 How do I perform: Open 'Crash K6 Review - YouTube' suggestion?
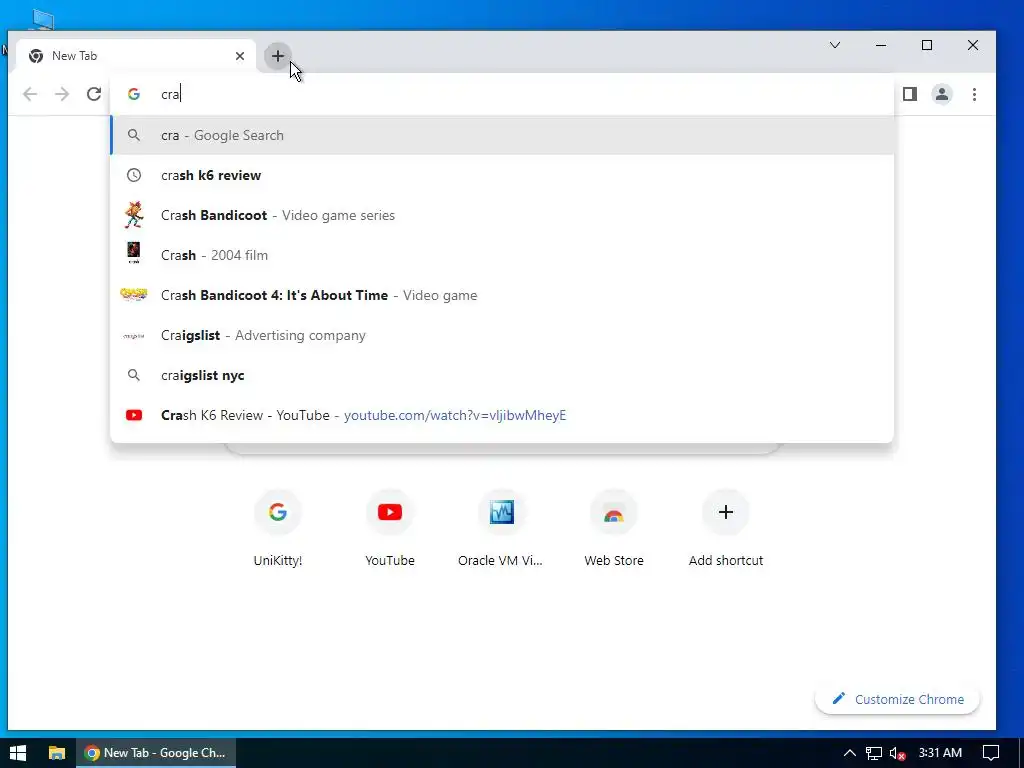click(502, 415)
